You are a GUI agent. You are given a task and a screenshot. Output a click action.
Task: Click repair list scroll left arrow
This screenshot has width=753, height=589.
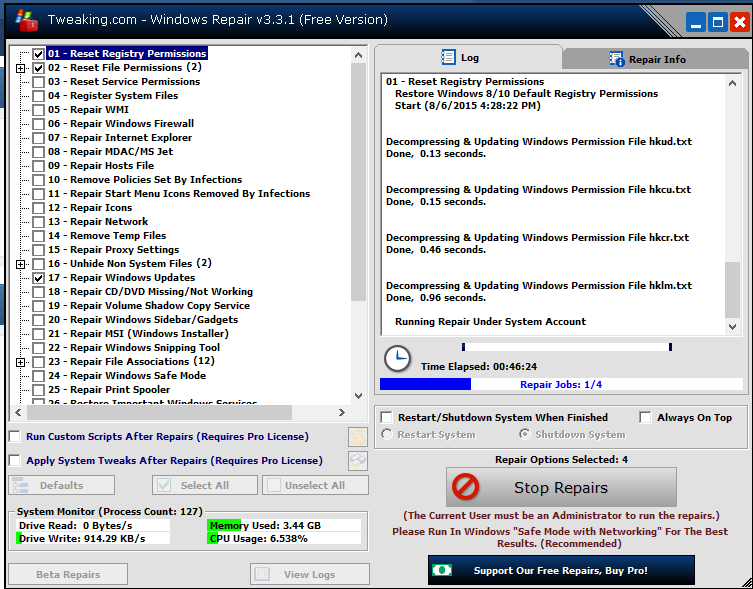point(18,412)
